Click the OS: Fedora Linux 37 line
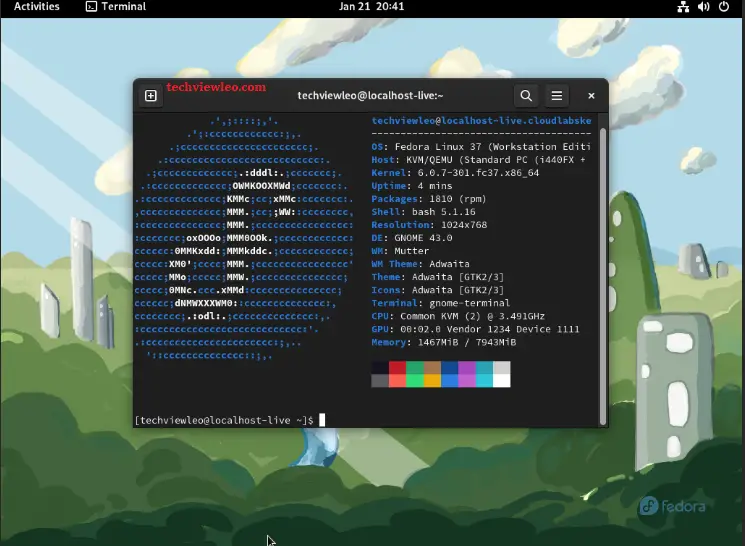 (481, 147)
